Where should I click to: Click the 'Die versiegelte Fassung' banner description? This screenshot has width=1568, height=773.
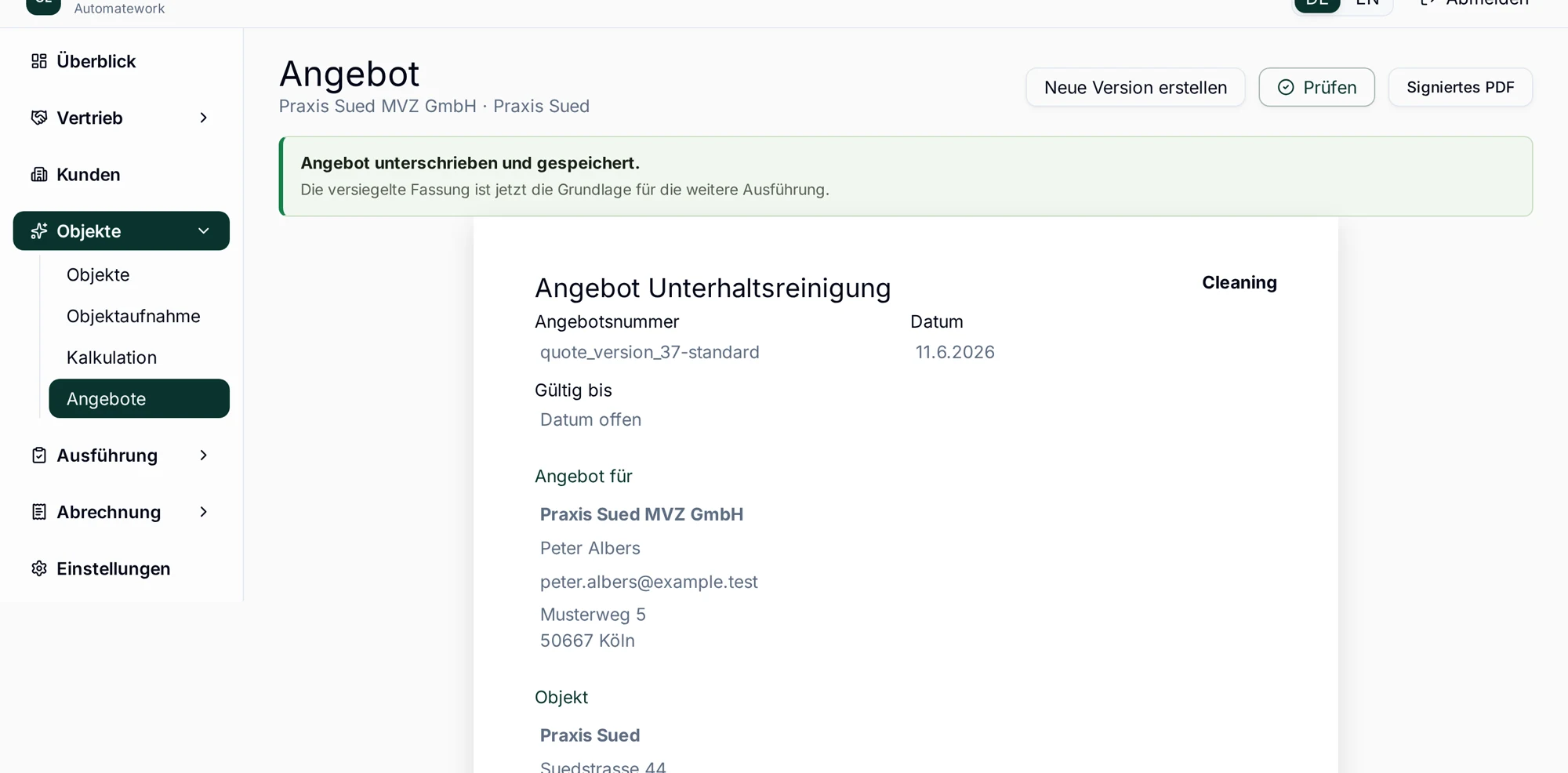tap(564, 190)
